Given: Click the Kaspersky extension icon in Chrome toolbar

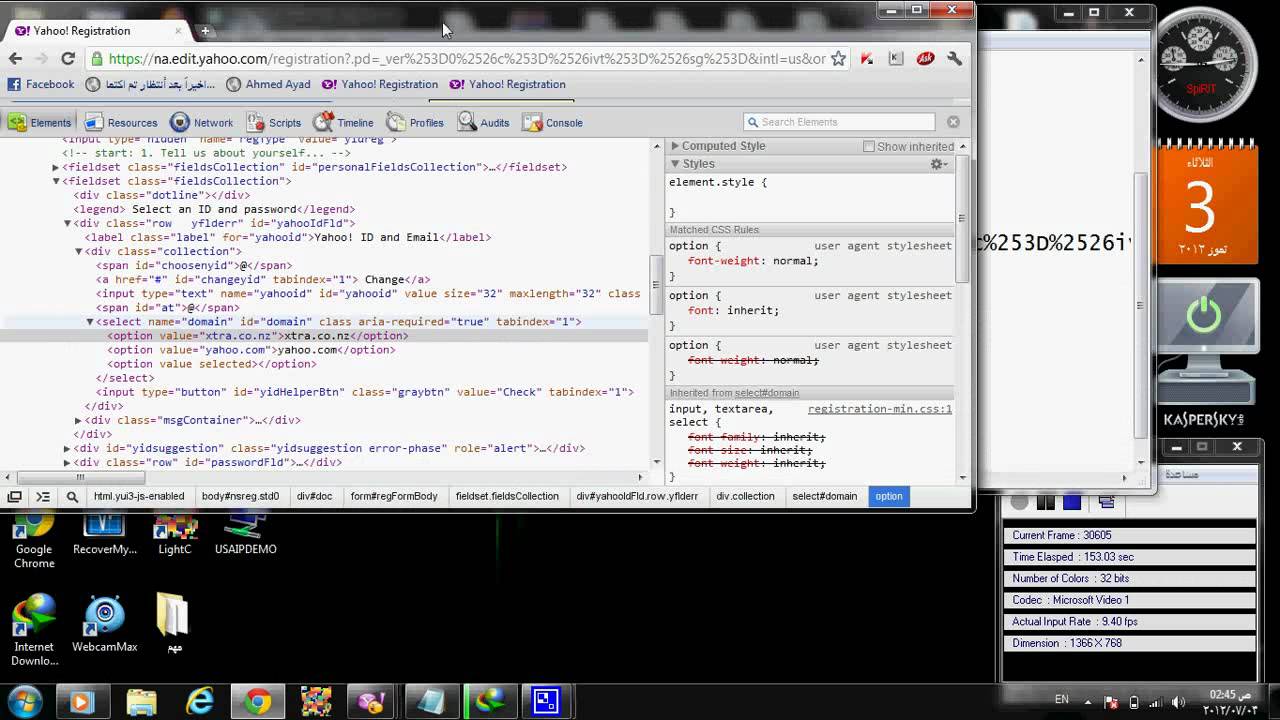Looking at the screenshot, I should coord(867,59).
